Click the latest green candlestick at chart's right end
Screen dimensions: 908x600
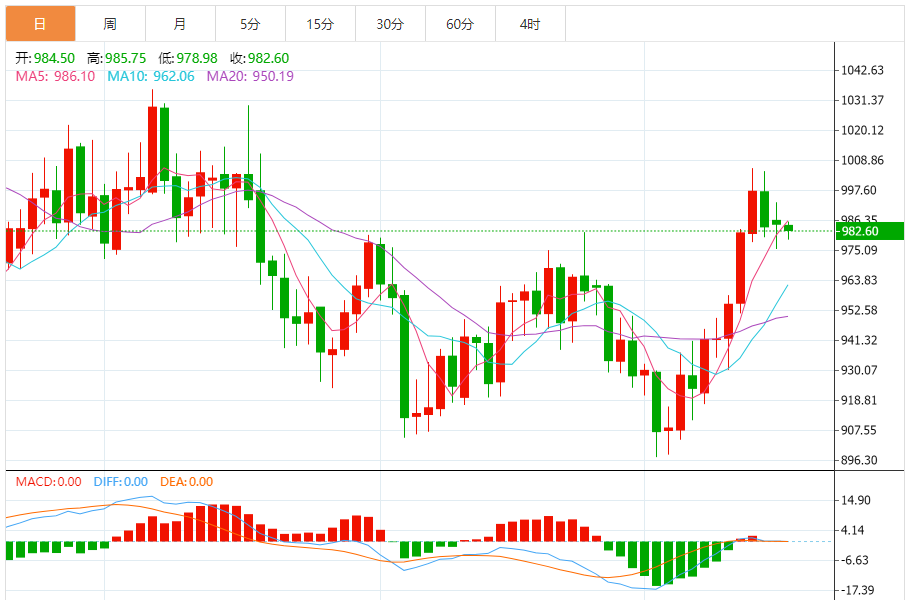click(x=788, y=229)
